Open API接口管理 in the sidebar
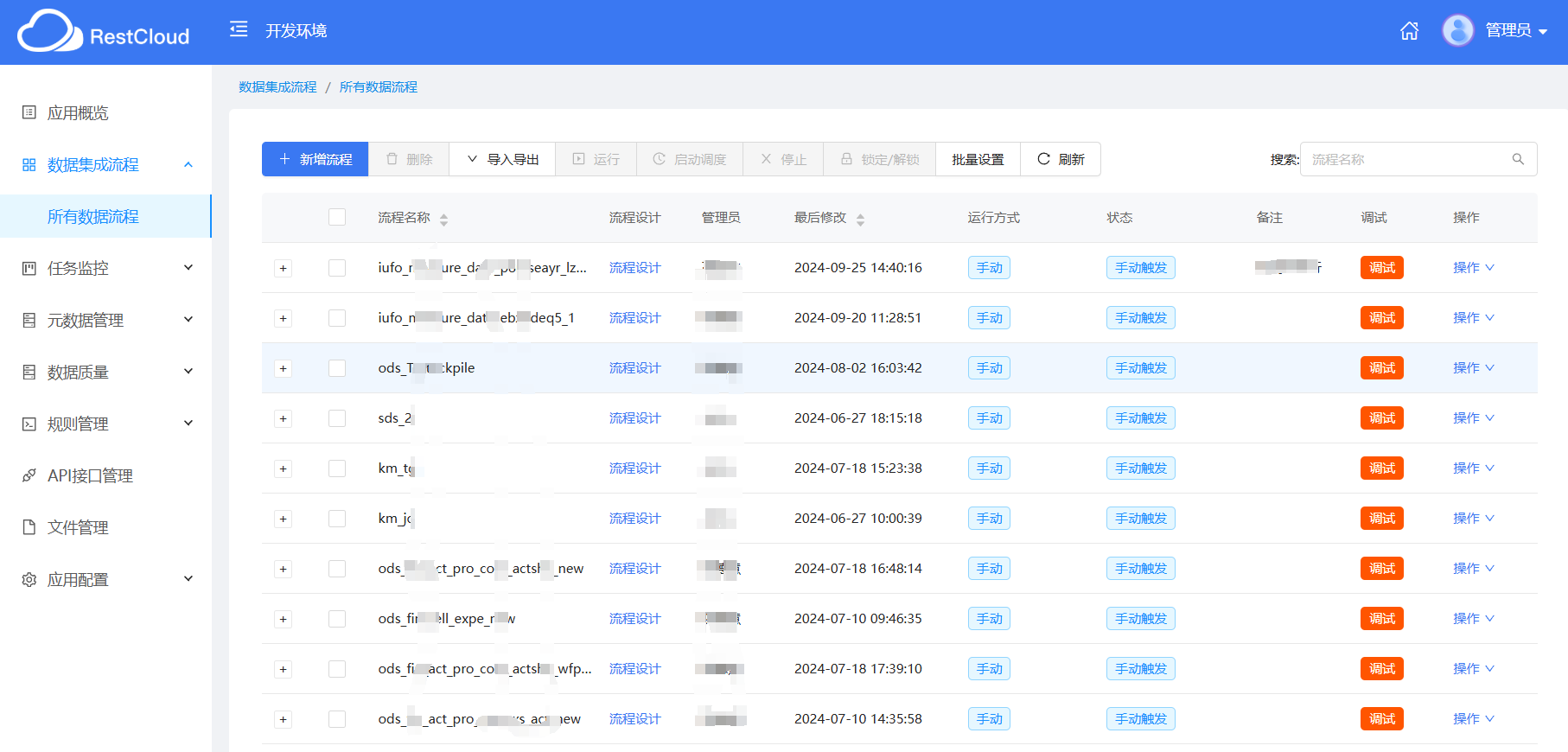Image resolution: width=1568 pixels, height=752 pixels. point(90,475)
